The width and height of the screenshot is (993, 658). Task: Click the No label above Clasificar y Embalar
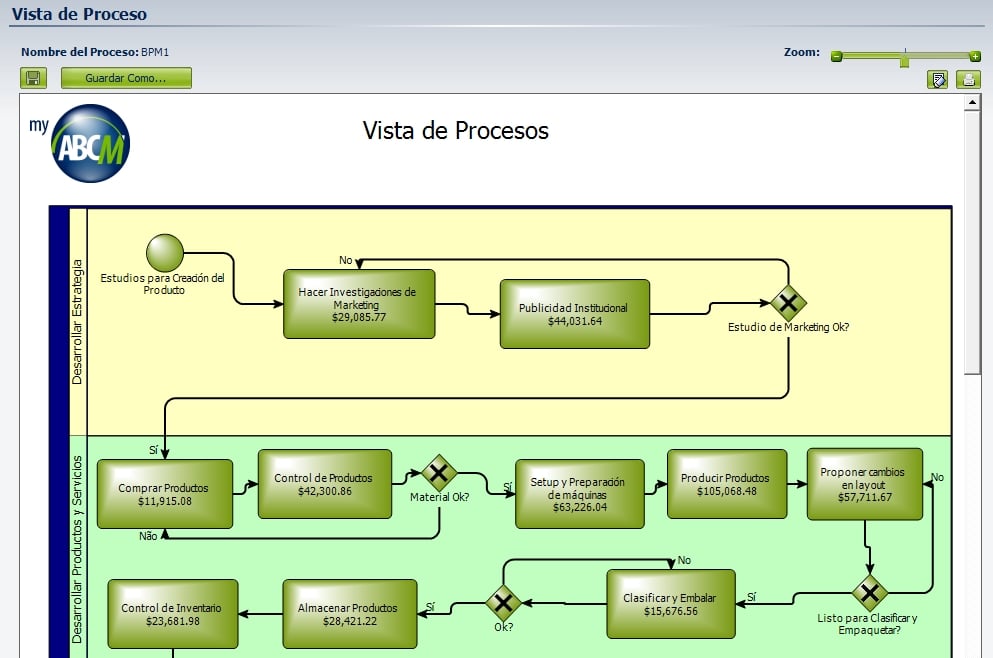[684, 560]
